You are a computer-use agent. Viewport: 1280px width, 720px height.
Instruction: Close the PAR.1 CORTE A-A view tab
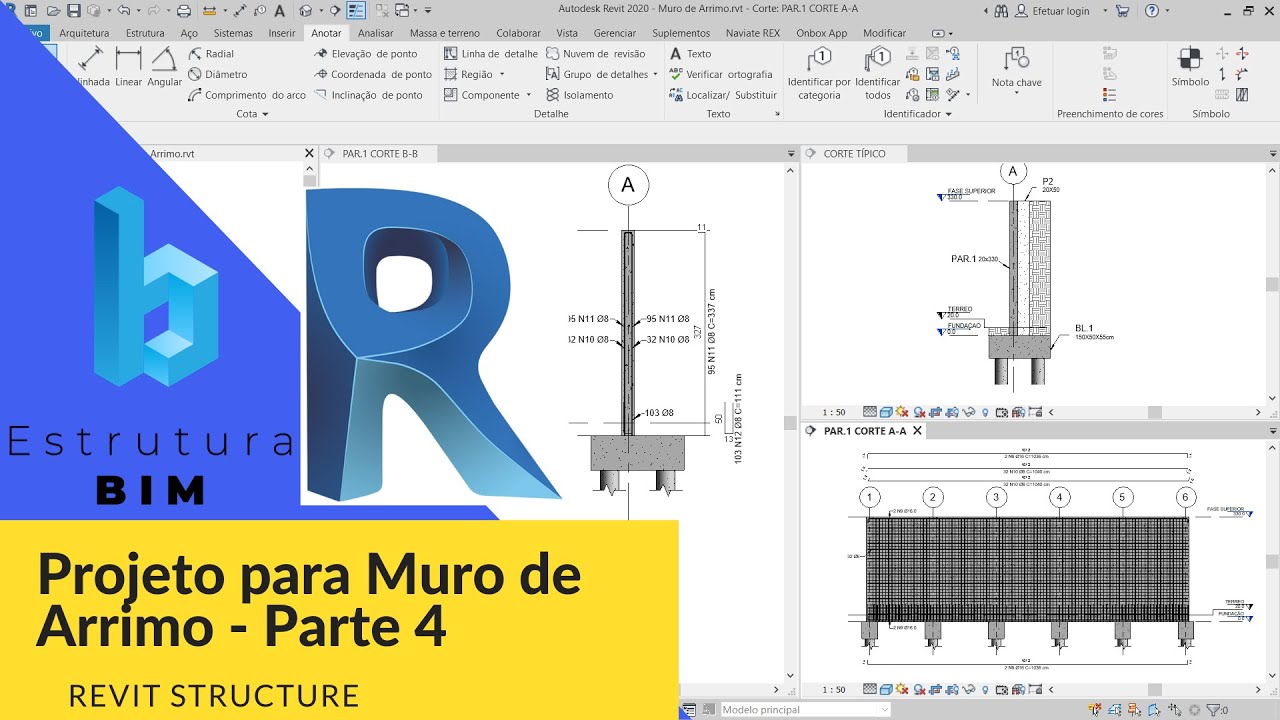pyautogui.click(x=917, y=431)
